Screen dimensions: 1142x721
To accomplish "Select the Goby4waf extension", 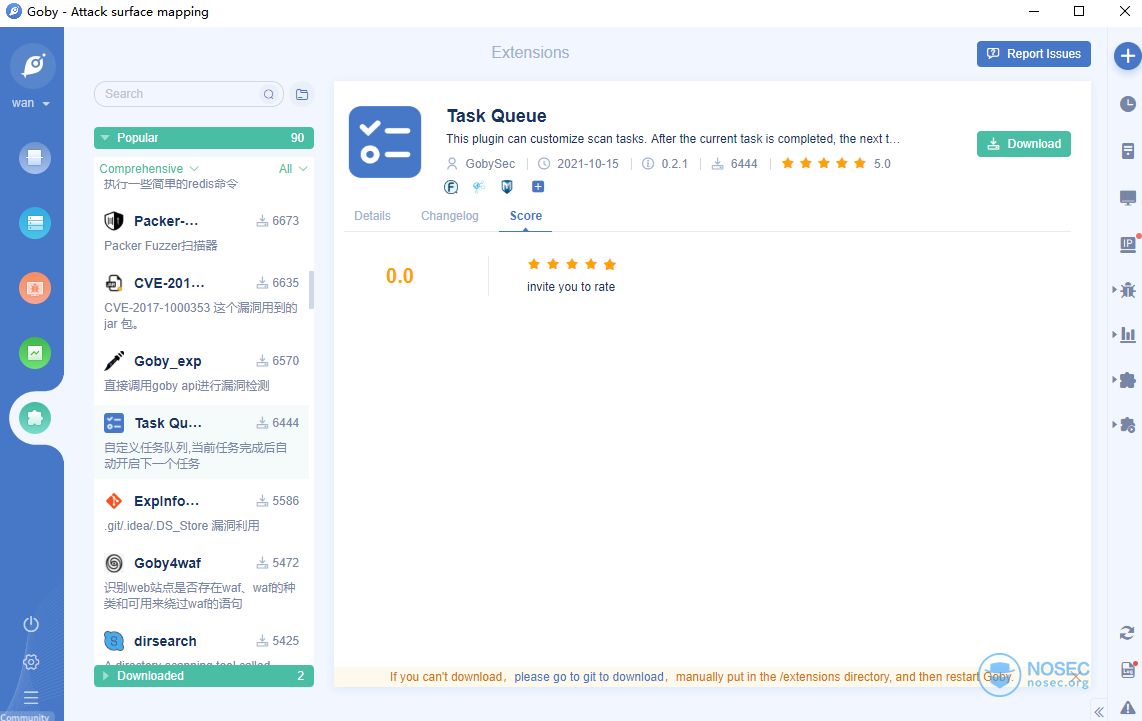I will click(x=202, y=582).
